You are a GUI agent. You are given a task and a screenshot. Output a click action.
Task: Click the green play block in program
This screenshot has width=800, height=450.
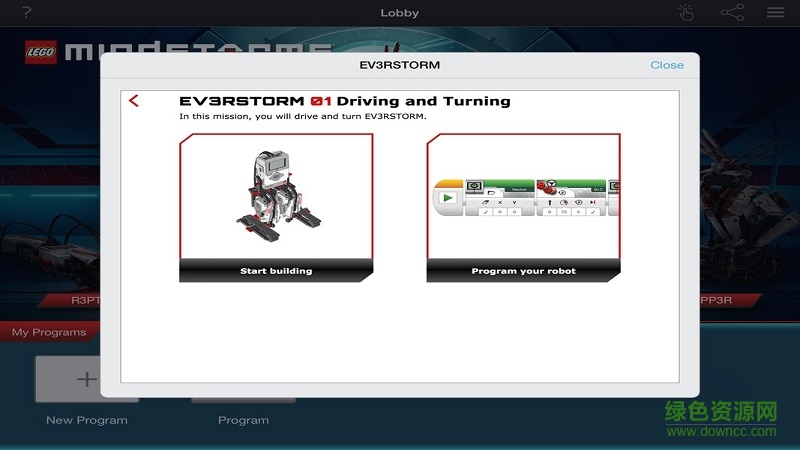(447, 198)
